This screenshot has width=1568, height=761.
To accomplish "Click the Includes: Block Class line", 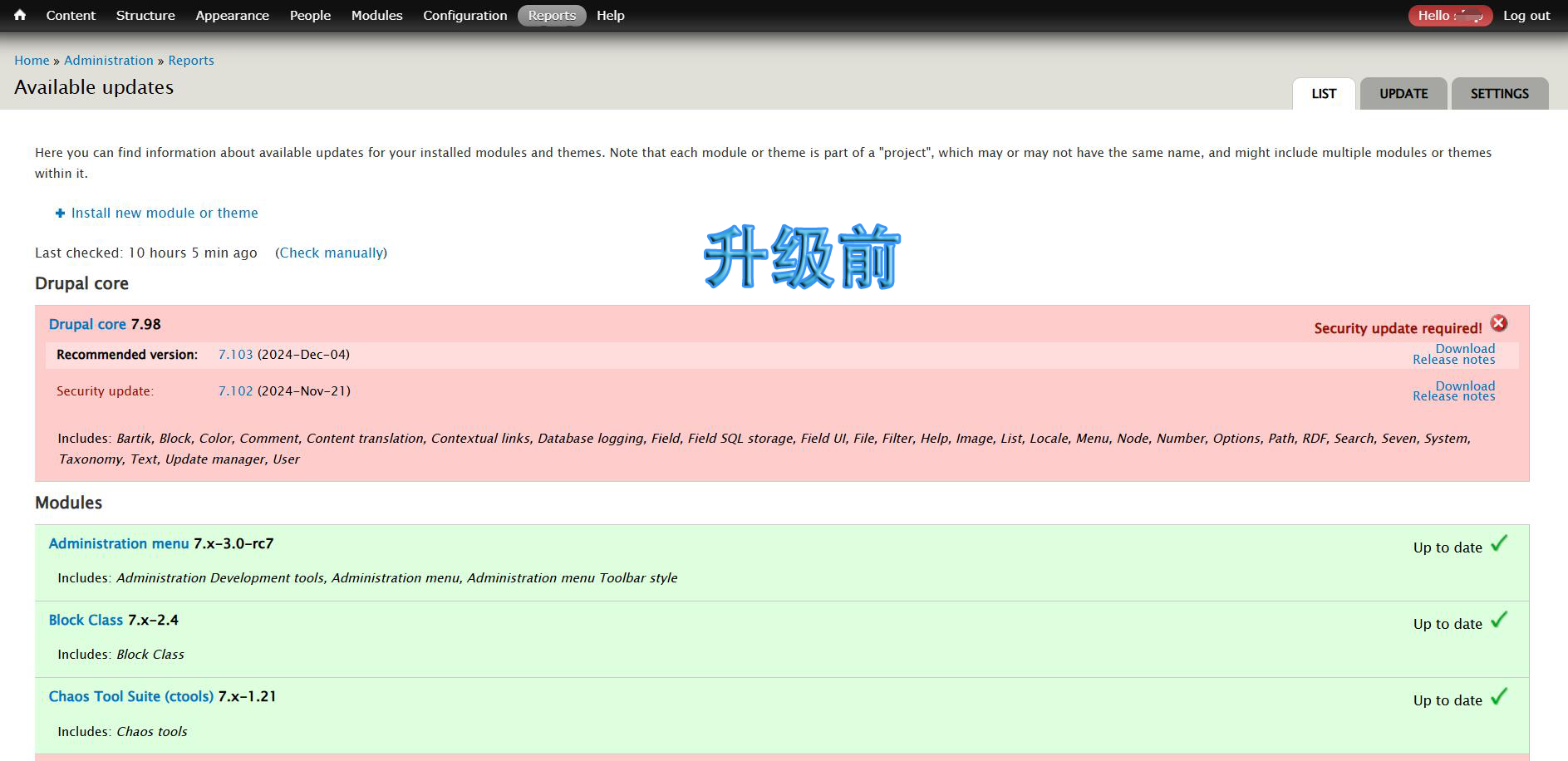I will [120, 655].
